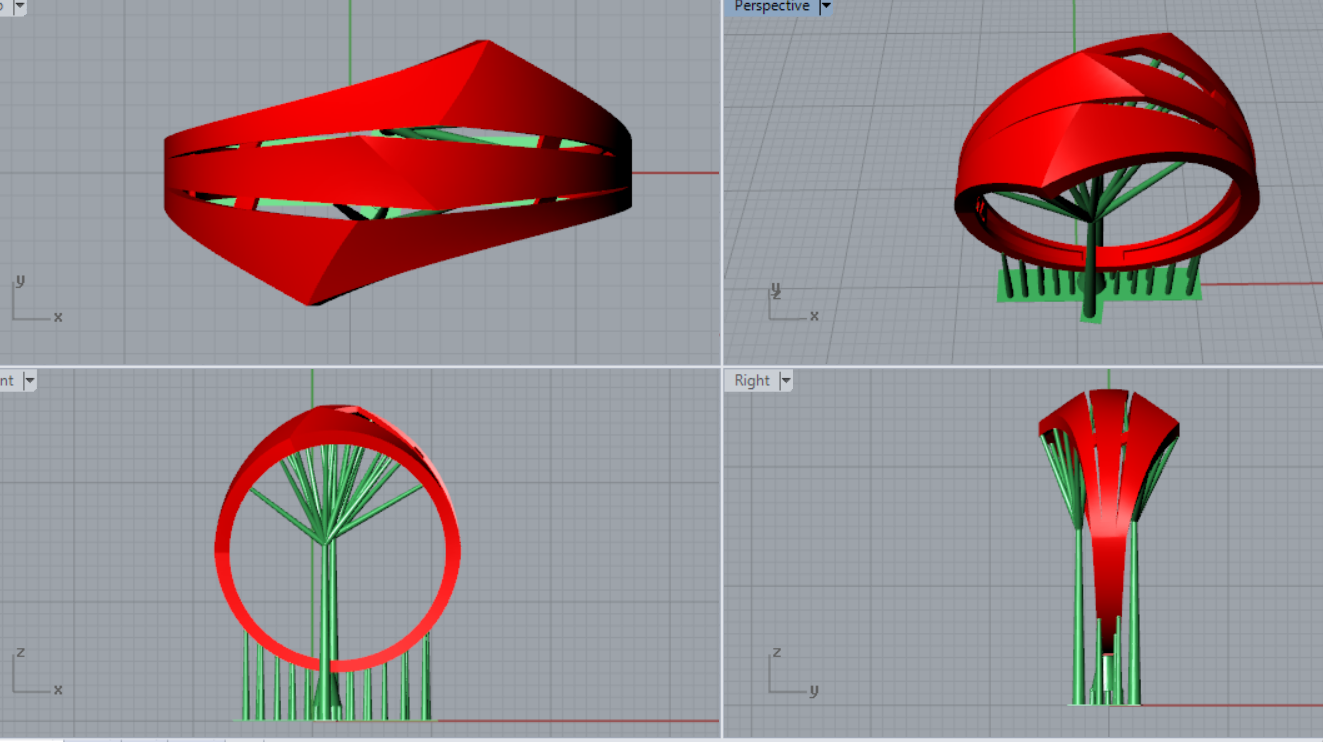Click the Right viewport title label

(x=752, y=380)
